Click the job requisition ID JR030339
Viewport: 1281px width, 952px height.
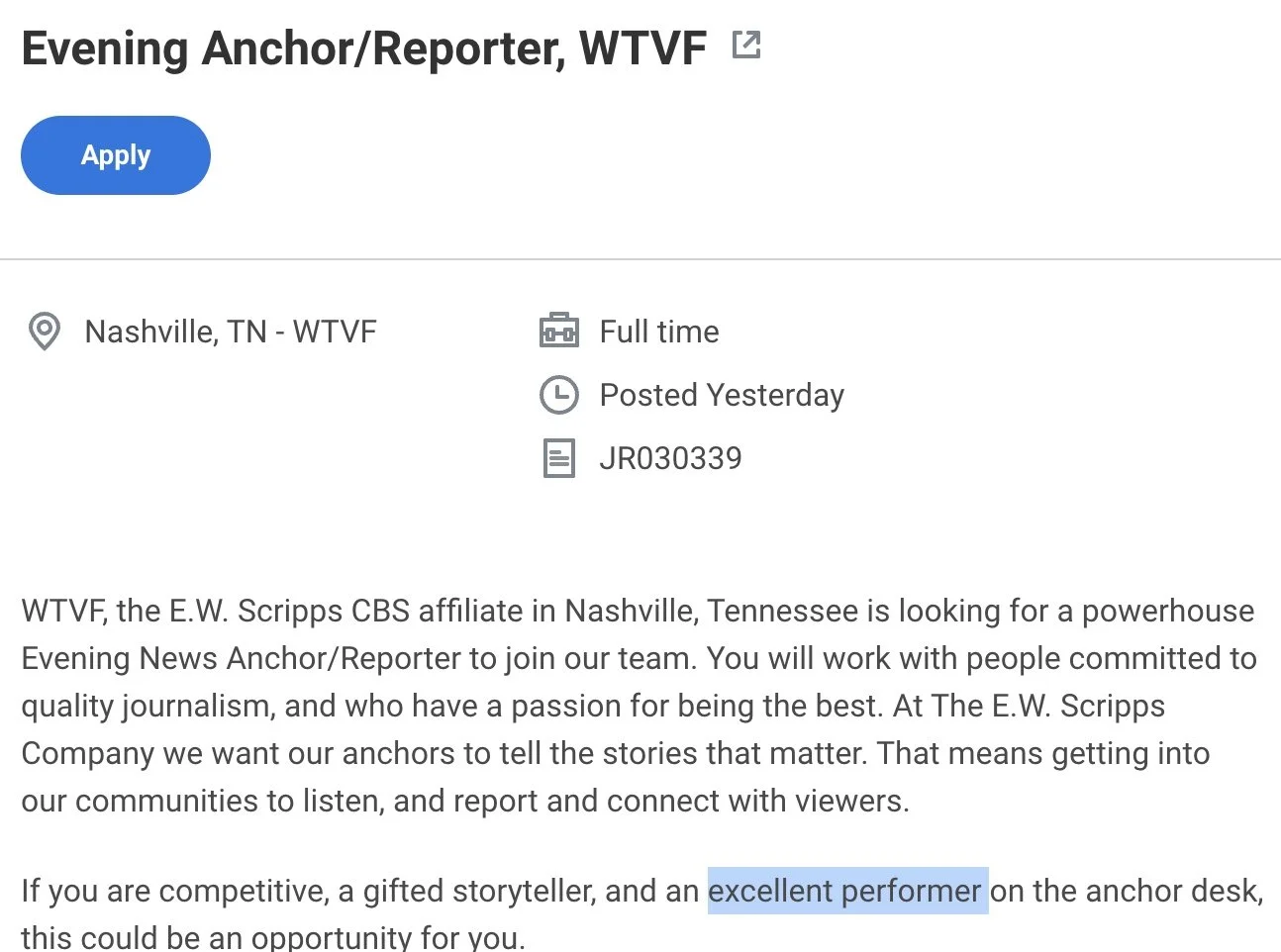[x=670, y=458]
